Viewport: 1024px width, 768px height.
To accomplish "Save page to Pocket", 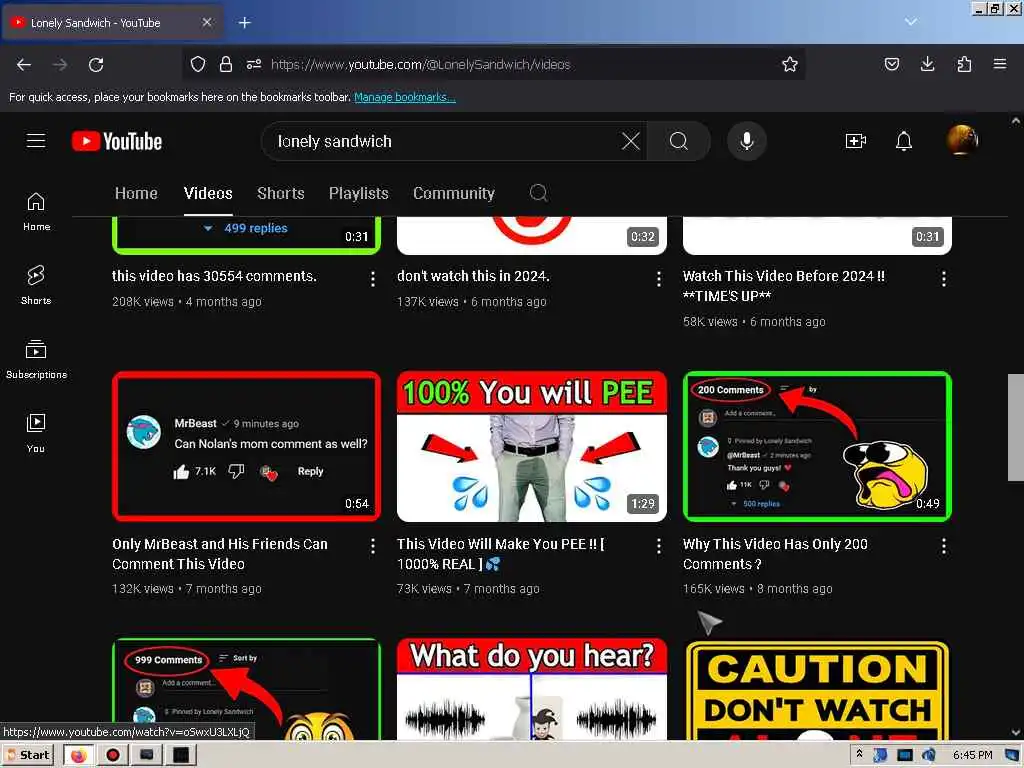I will 891,64.
